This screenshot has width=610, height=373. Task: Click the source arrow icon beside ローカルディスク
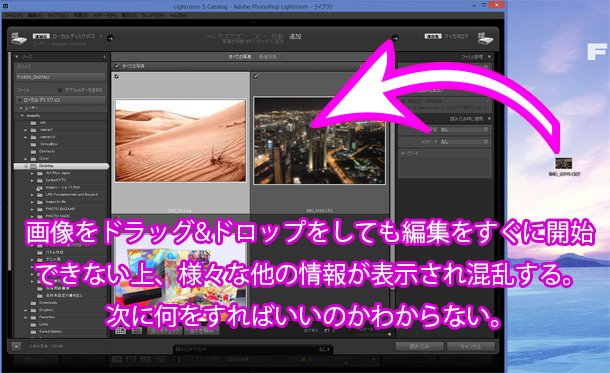click(110, 38)
